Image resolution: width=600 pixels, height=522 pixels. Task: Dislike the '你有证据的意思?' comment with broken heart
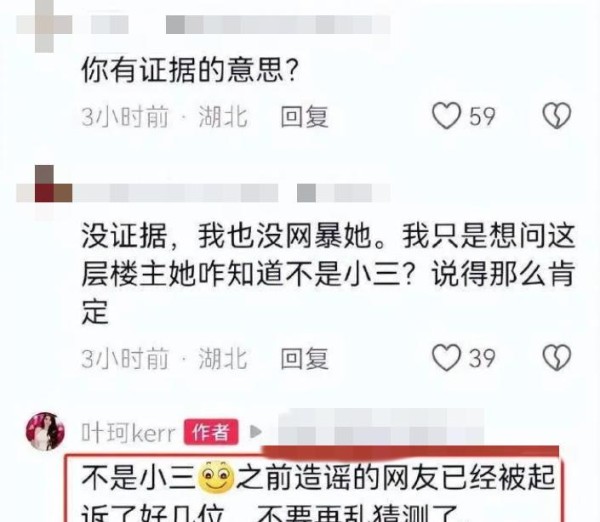pyautogui.click(x=557, y=116)
